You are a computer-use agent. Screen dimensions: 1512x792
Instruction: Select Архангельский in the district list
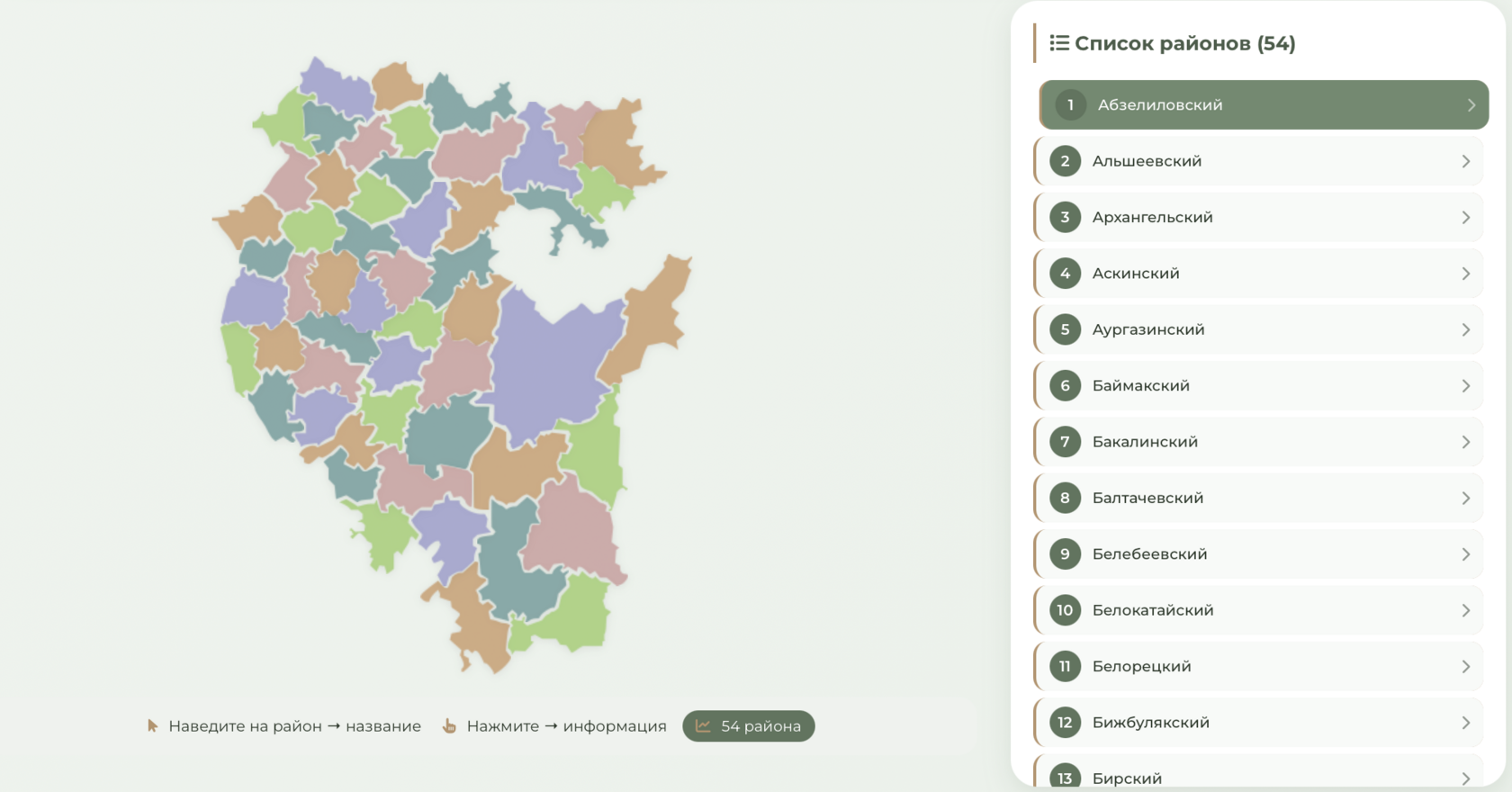pyautogui.click(x=1258, y=217)
